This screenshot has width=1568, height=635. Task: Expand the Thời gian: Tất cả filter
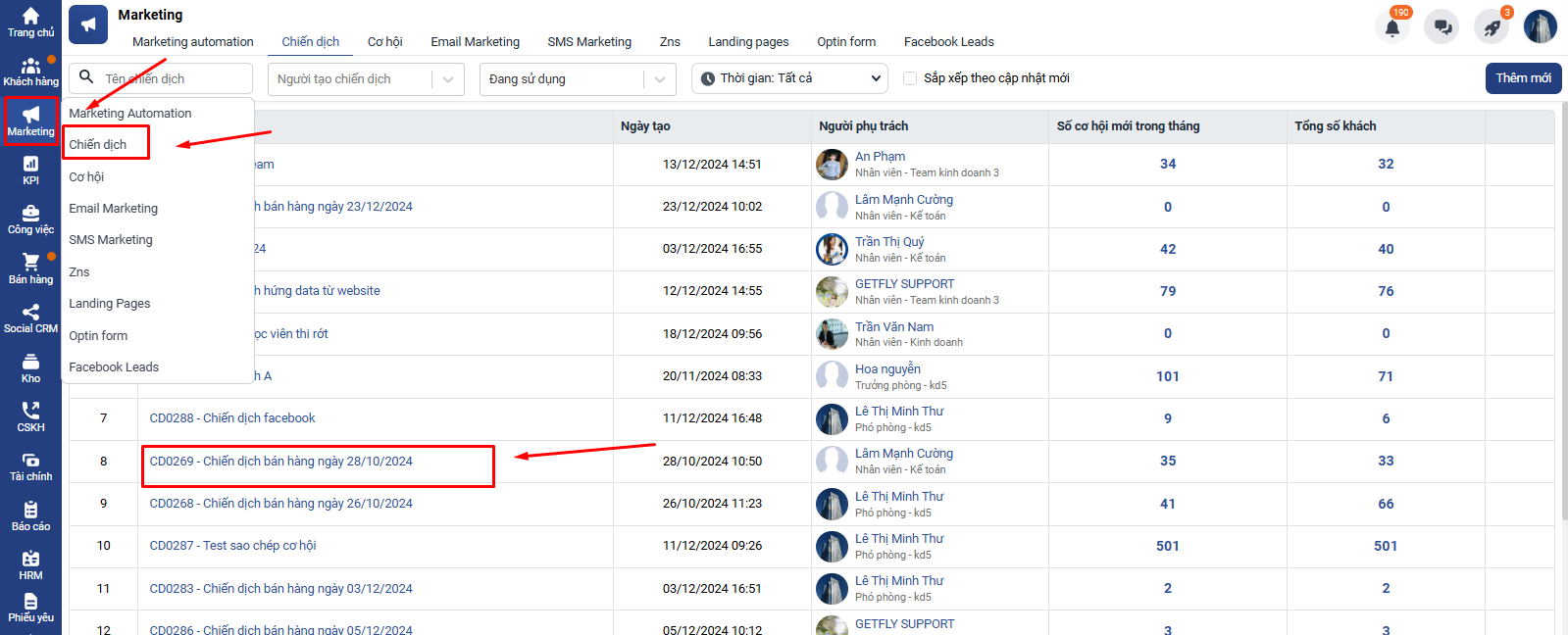[789, 78]
